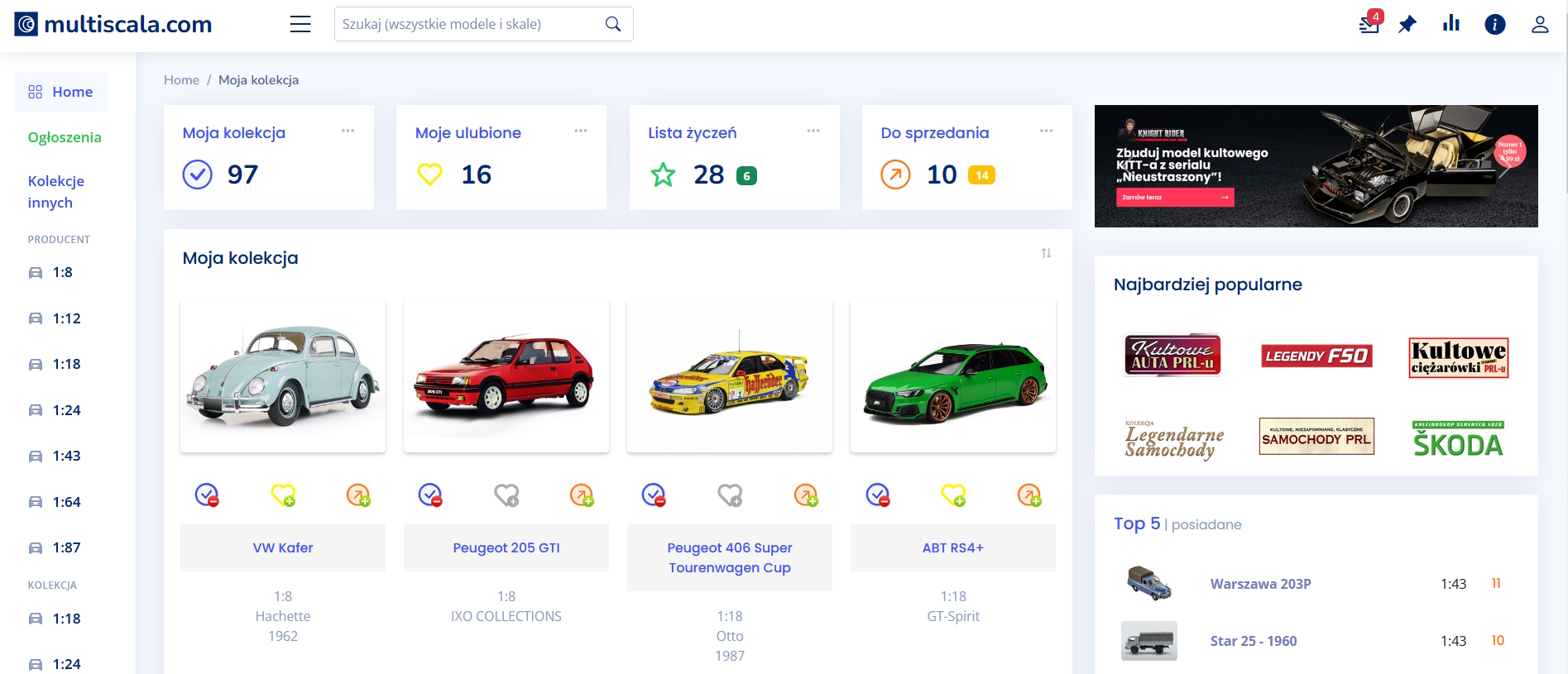Mark VW Kafer for sale
This screenshot has height=674, width=1568.
(358, 495)
